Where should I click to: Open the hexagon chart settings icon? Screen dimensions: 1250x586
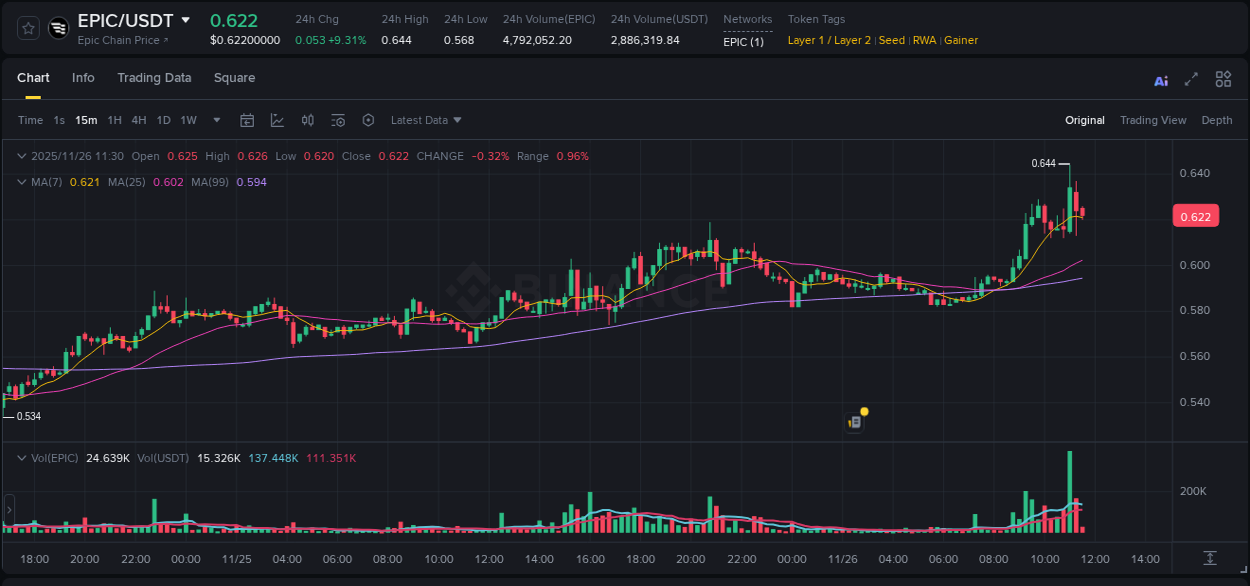click(x=368, y=120)
